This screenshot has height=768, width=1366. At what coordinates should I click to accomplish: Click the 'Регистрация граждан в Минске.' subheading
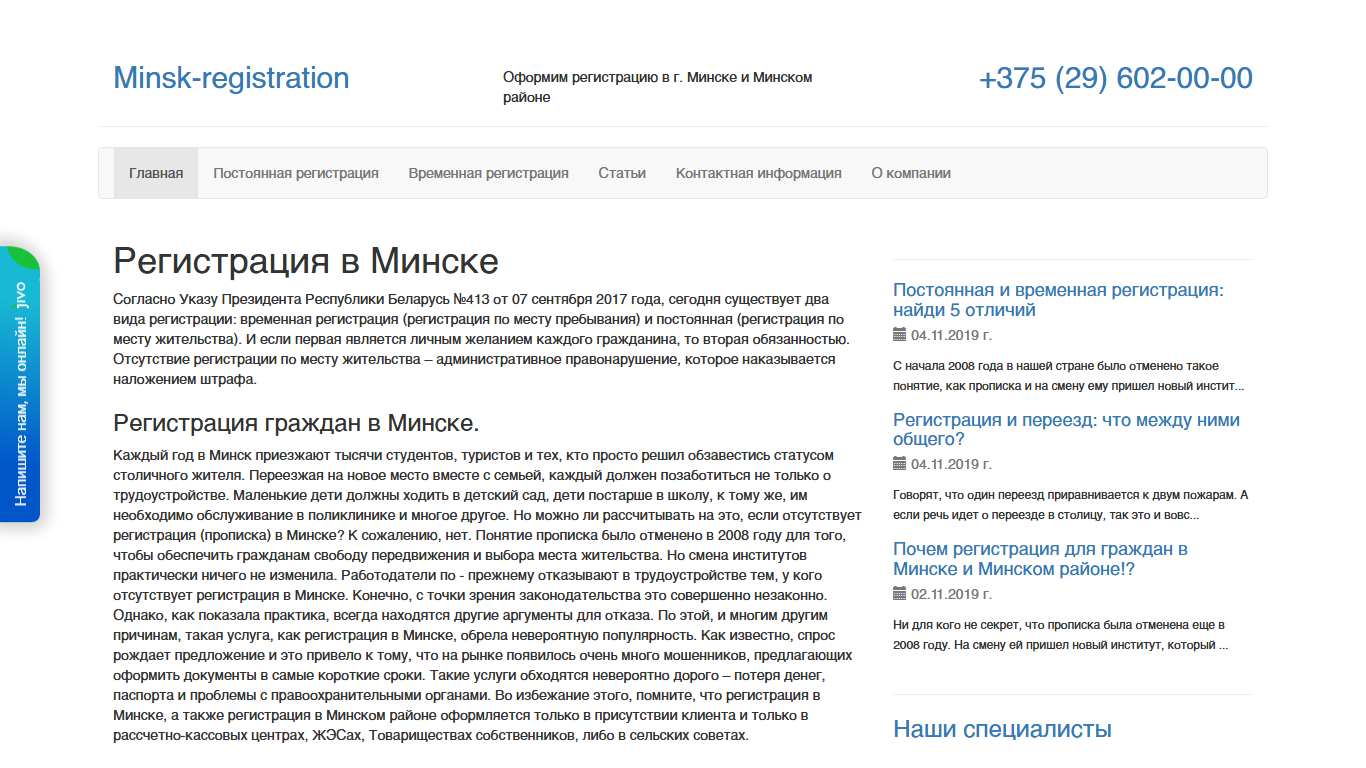coord(296,422)
